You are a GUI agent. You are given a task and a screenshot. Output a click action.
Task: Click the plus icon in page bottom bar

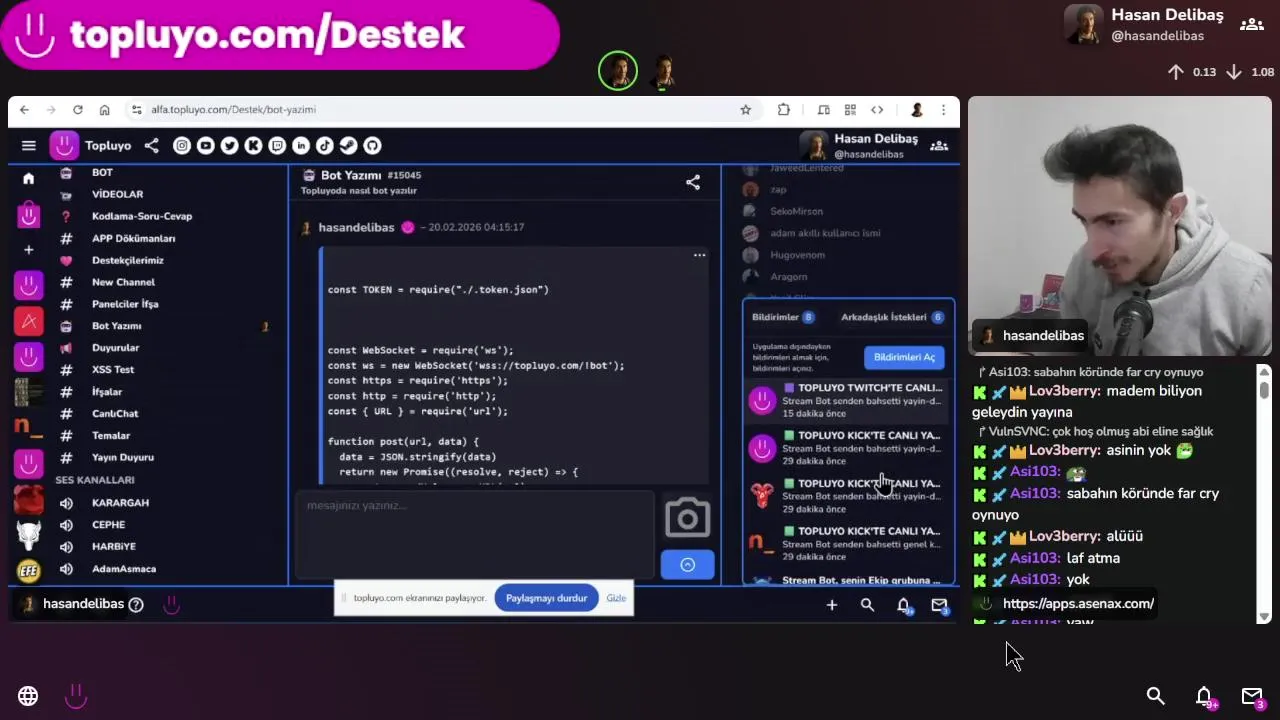coord(831,605)
